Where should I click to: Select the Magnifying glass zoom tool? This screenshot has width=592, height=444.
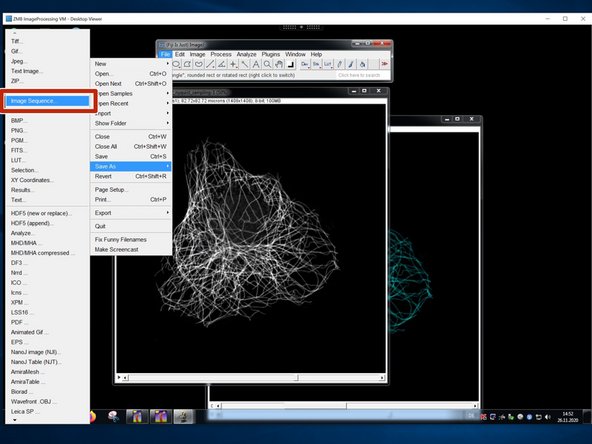click(267, 65)
